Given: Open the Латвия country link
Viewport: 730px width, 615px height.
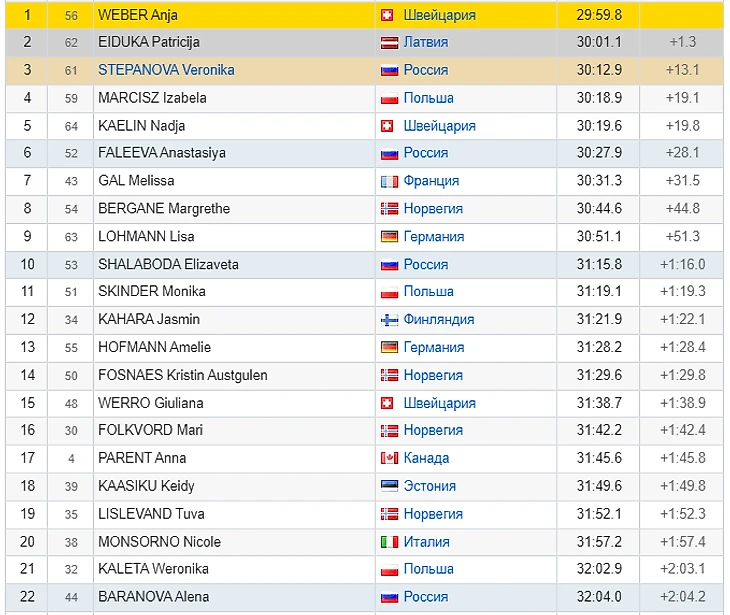Looking at the screenshot, I should coord(425,42).
